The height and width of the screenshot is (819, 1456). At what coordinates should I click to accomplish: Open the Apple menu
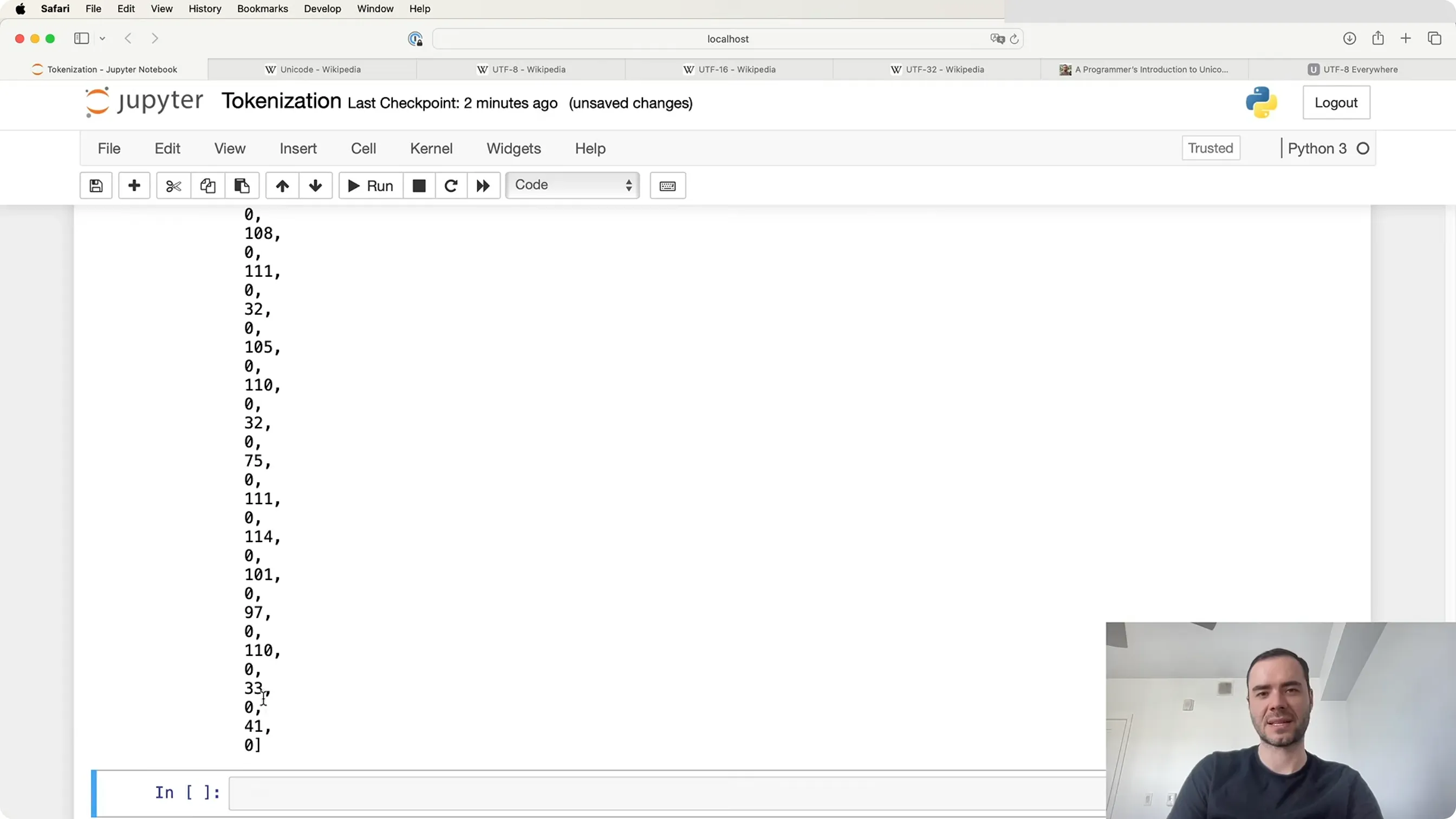pos(21,9)
